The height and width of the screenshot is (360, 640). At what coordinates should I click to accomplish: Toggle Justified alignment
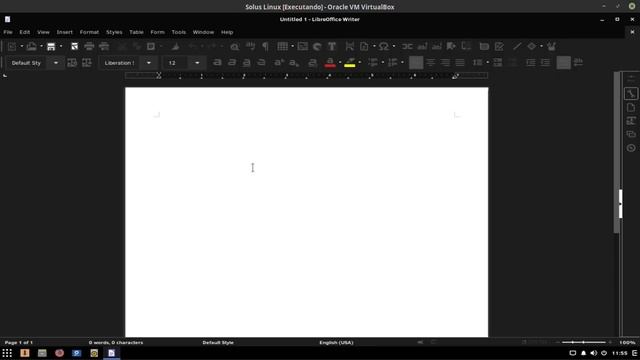click(460, 62)
